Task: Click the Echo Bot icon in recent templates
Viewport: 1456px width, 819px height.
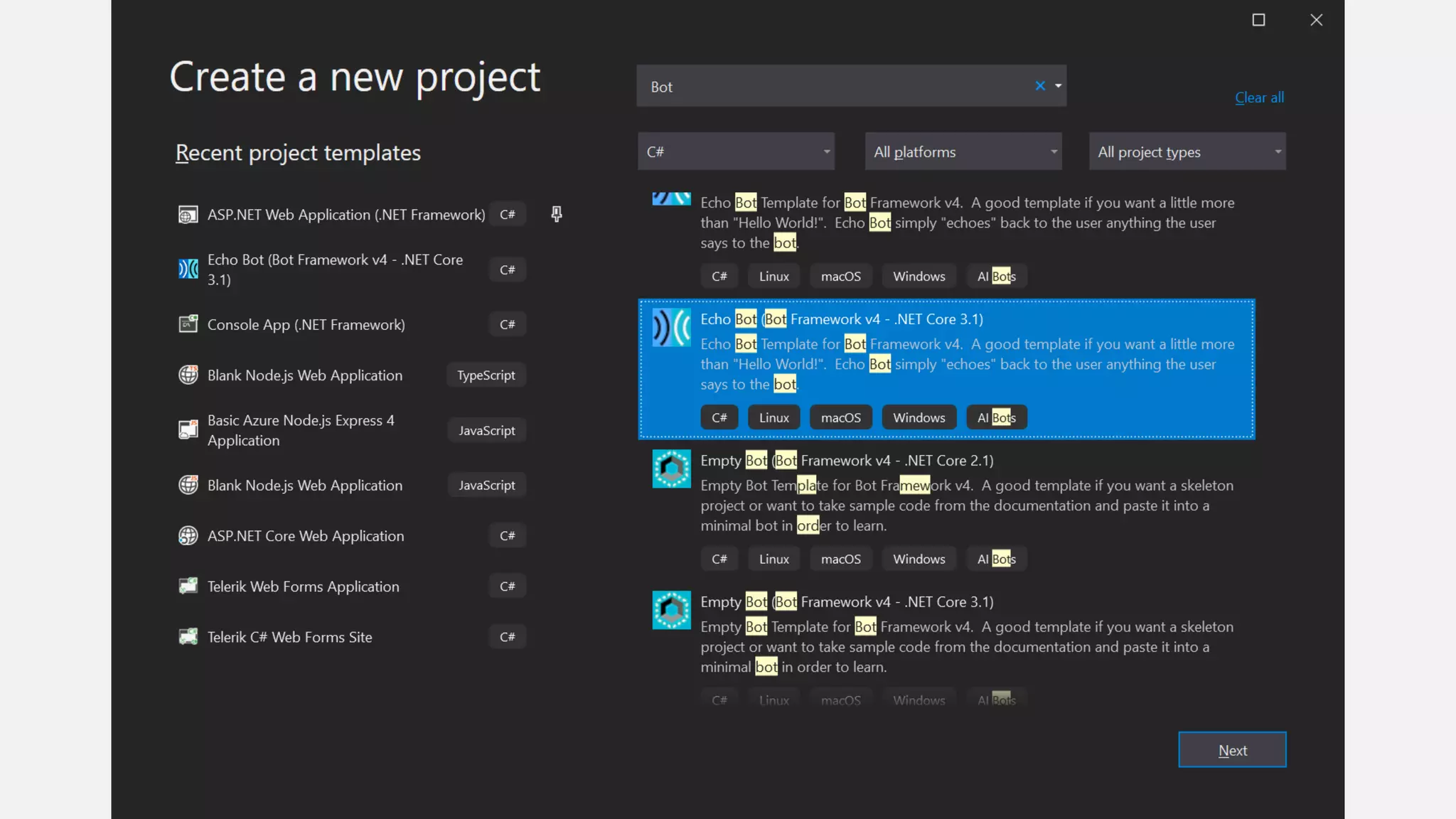Action: point(188,269)
